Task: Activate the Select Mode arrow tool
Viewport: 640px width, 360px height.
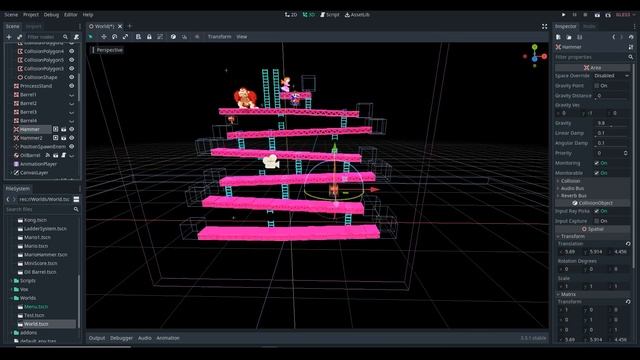Action: 91,37
